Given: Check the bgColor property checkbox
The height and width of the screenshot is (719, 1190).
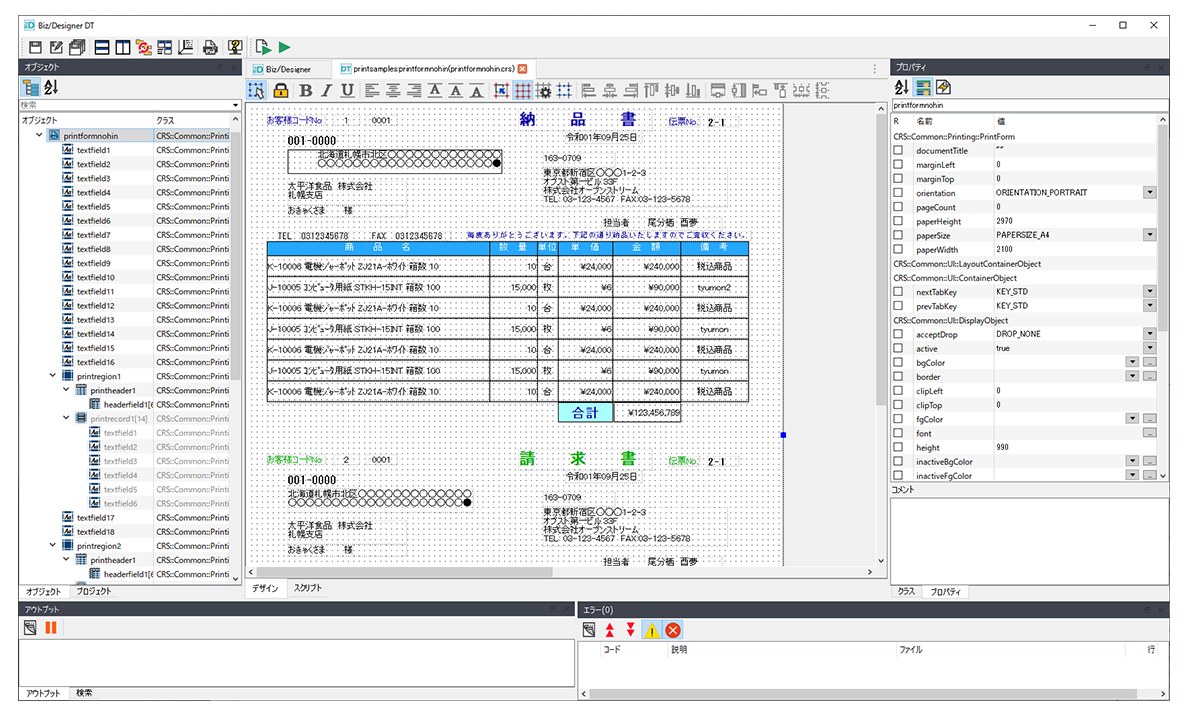Looking at the screenshot, I should (x=898, y=362).
